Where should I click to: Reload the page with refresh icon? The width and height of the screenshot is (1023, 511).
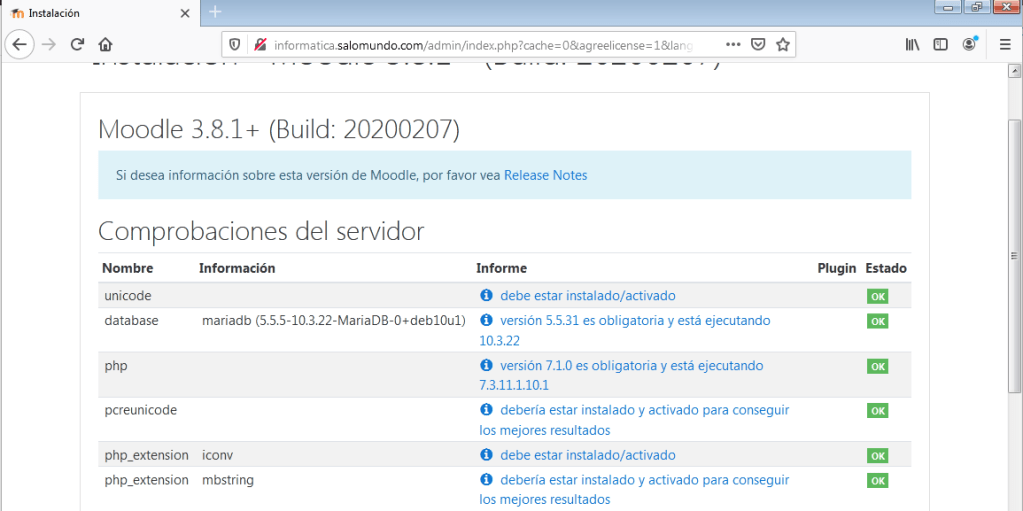77,44
